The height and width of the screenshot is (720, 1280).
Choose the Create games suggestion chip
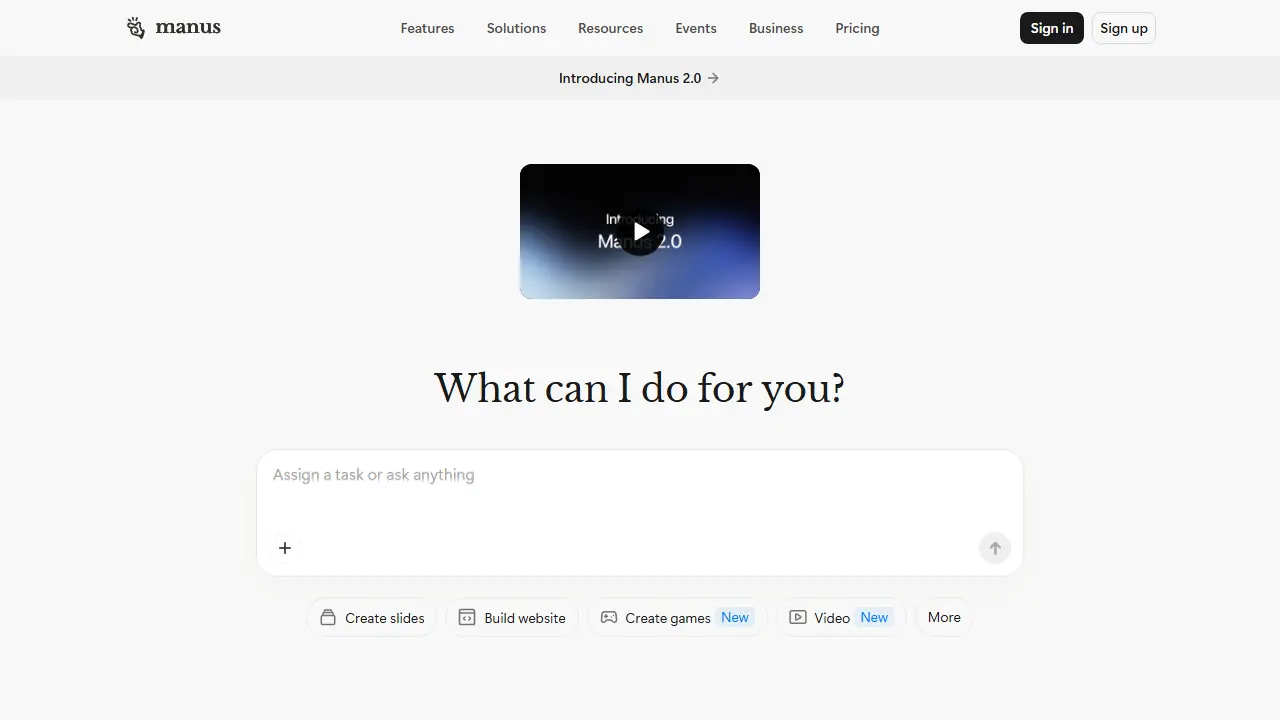pos(677,618)
